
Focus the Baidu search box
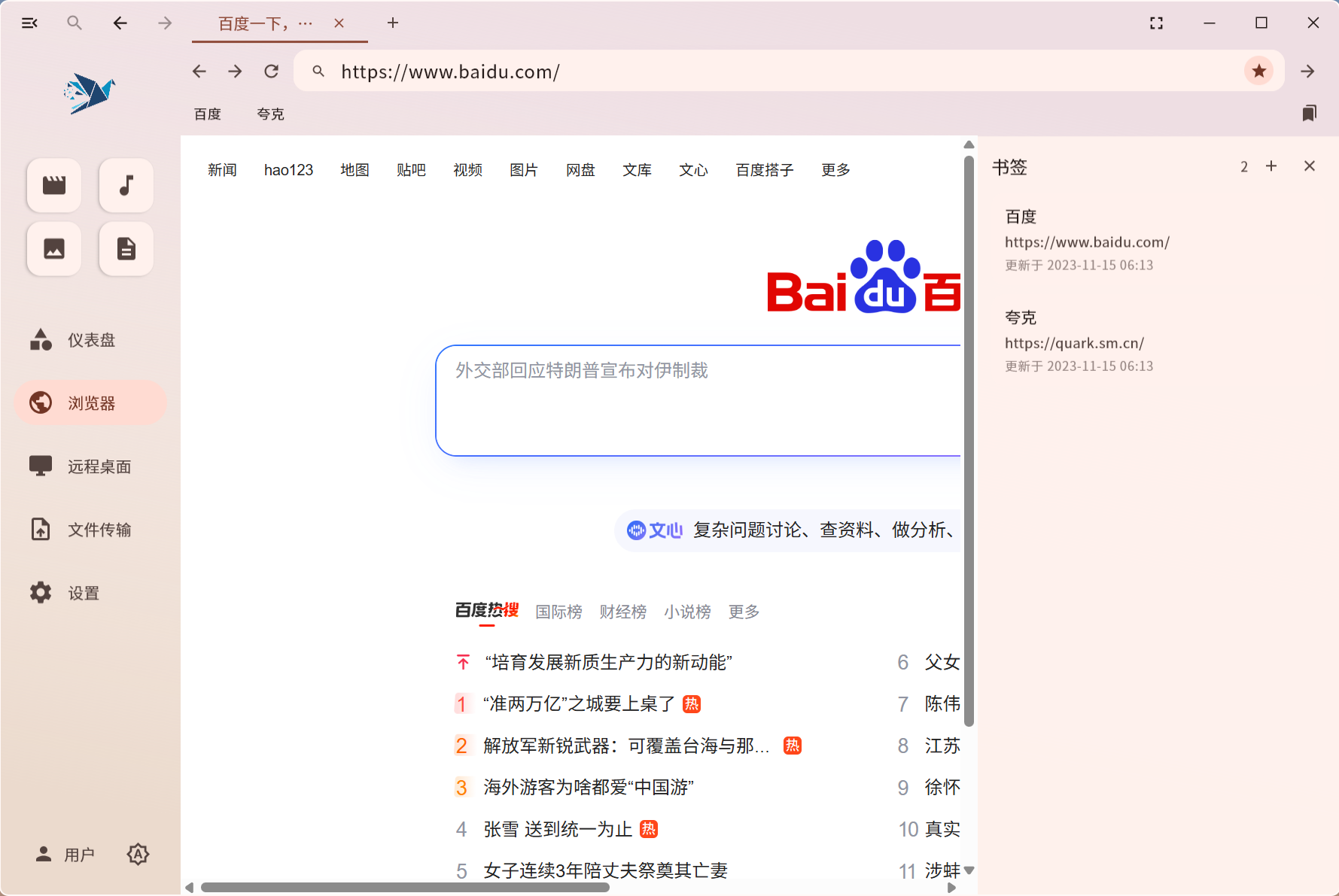click(698, 400)
